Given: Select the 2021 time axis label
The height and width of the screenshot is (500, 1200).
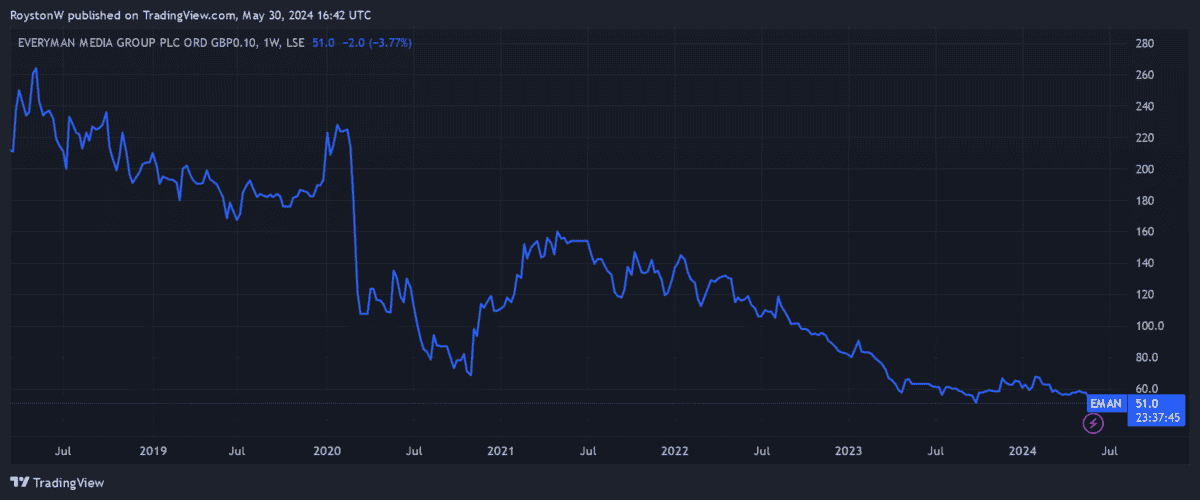Looking at the screenshot, I should pyautogui.click(x=501, y=451).
